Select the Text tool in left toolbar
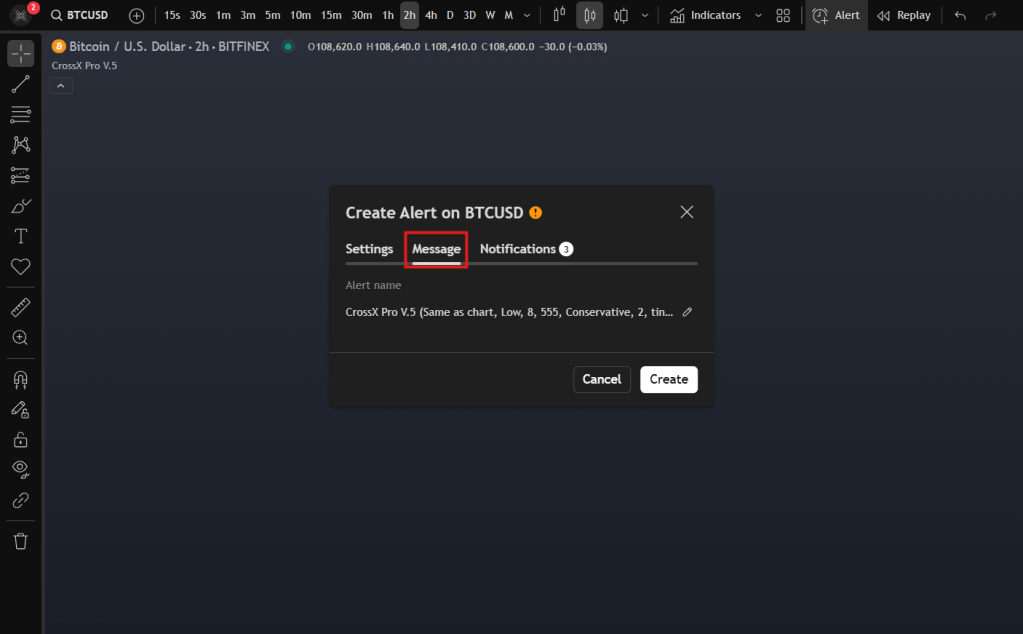1023x634 pixels. 20,236
